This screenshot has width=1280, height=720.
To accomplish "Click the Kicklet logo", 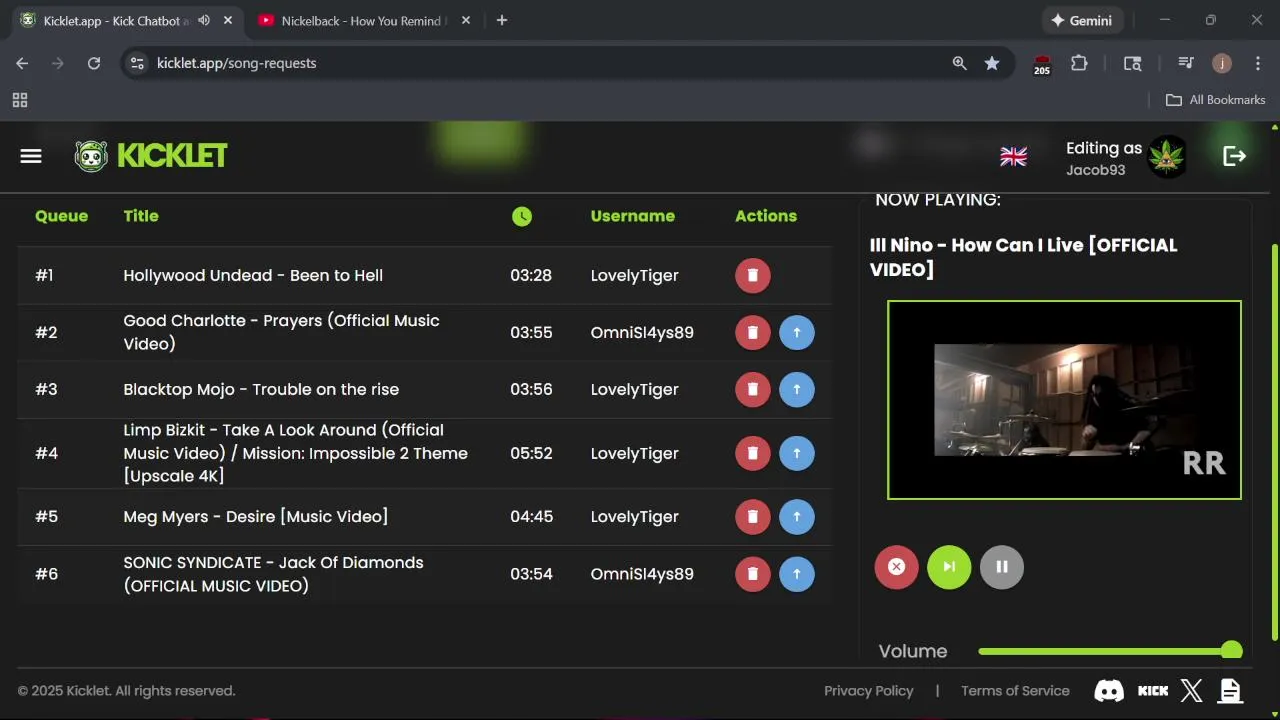I will (151, 156).
